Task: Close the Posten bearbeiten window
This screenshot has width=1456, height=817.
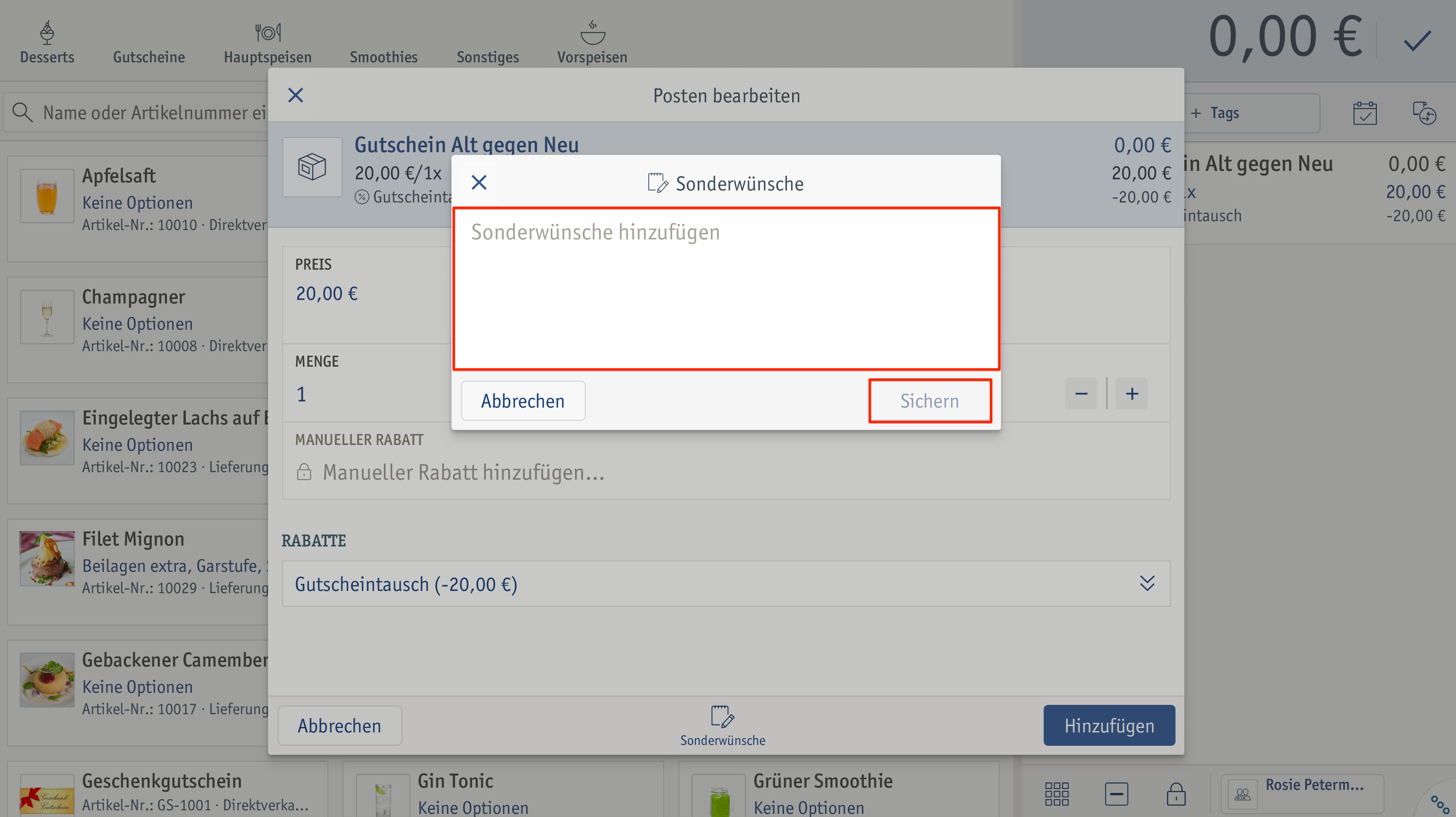Action: pyautogui.click(x=296, y=95)
